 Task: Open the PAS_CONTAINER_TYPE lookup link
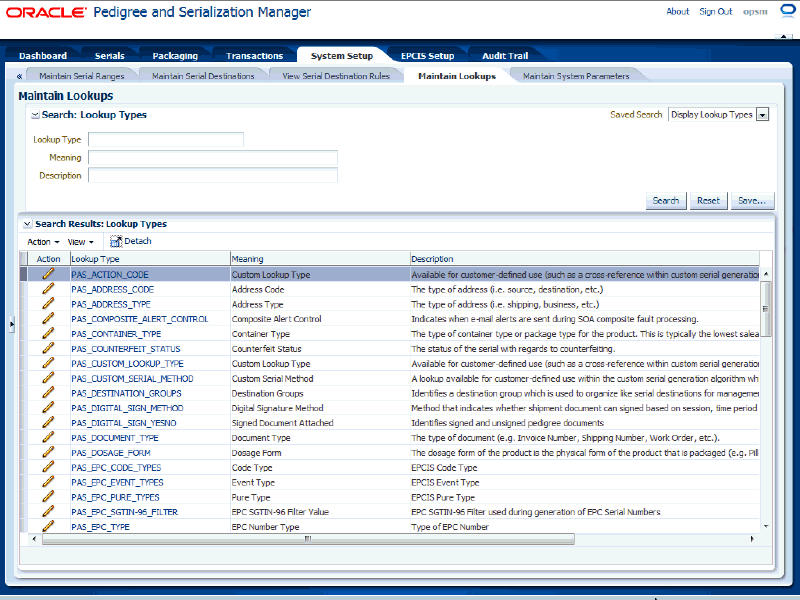[x=116, y=334]
